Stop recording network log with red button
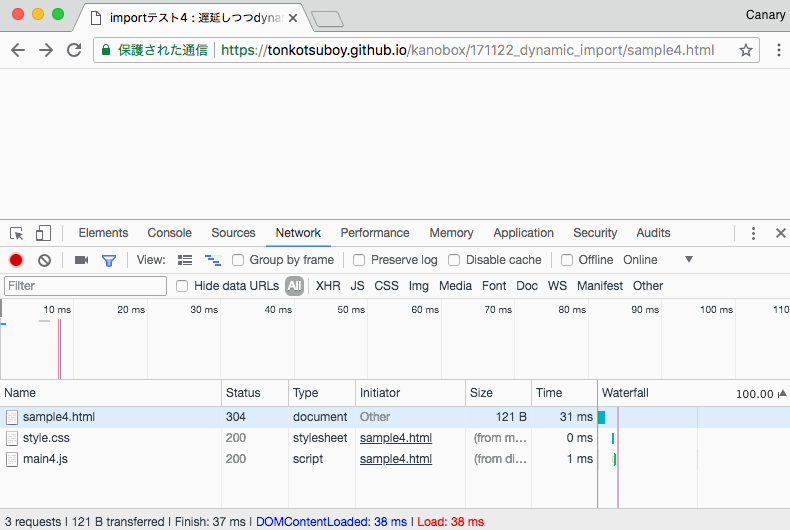This screenshot has width=790, height=530. pos(16,260)
